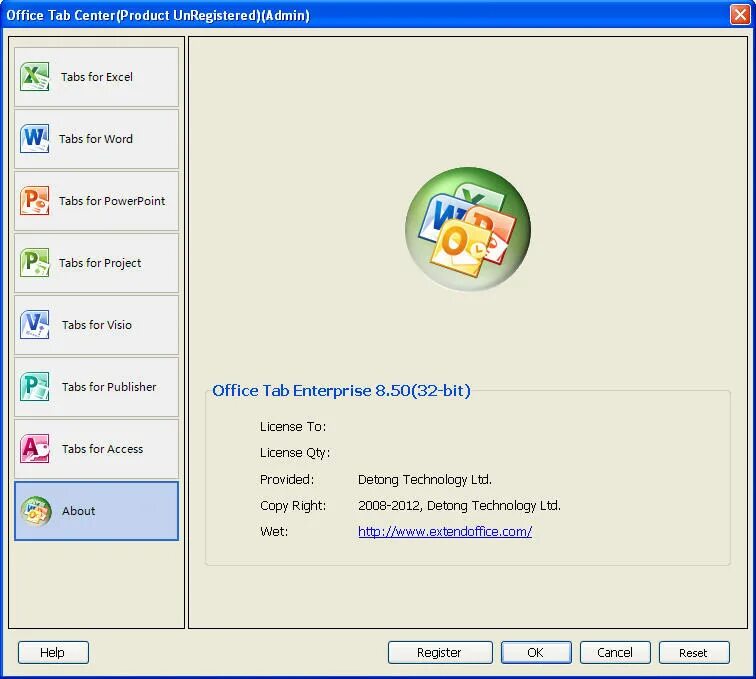Image resolution: width=756 pixels, height=679 pixels.
Task: Click the Reset button
Action: 694,652
